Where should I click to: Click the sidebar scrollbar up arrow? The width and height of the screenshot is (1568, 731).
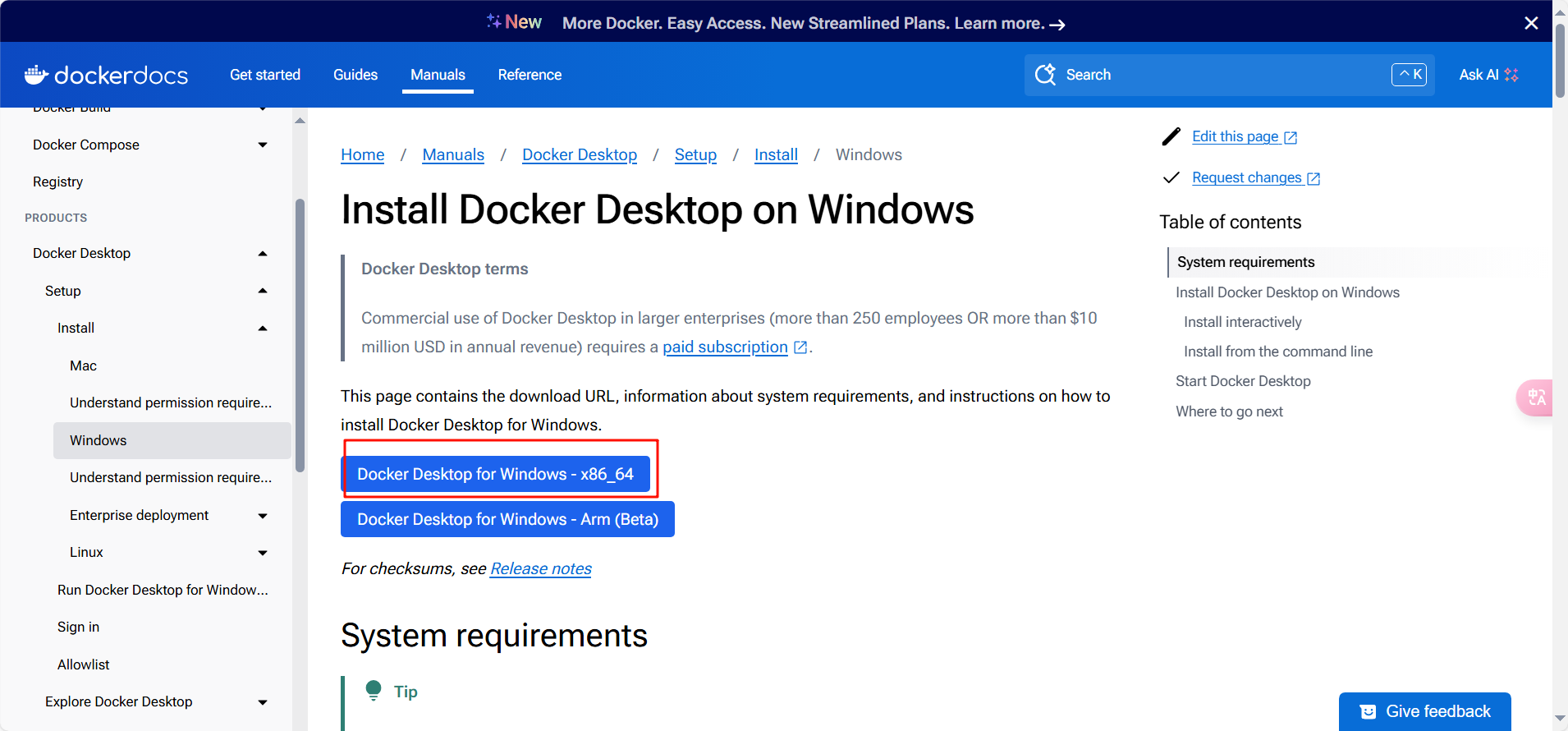click(x=300, y=121)
